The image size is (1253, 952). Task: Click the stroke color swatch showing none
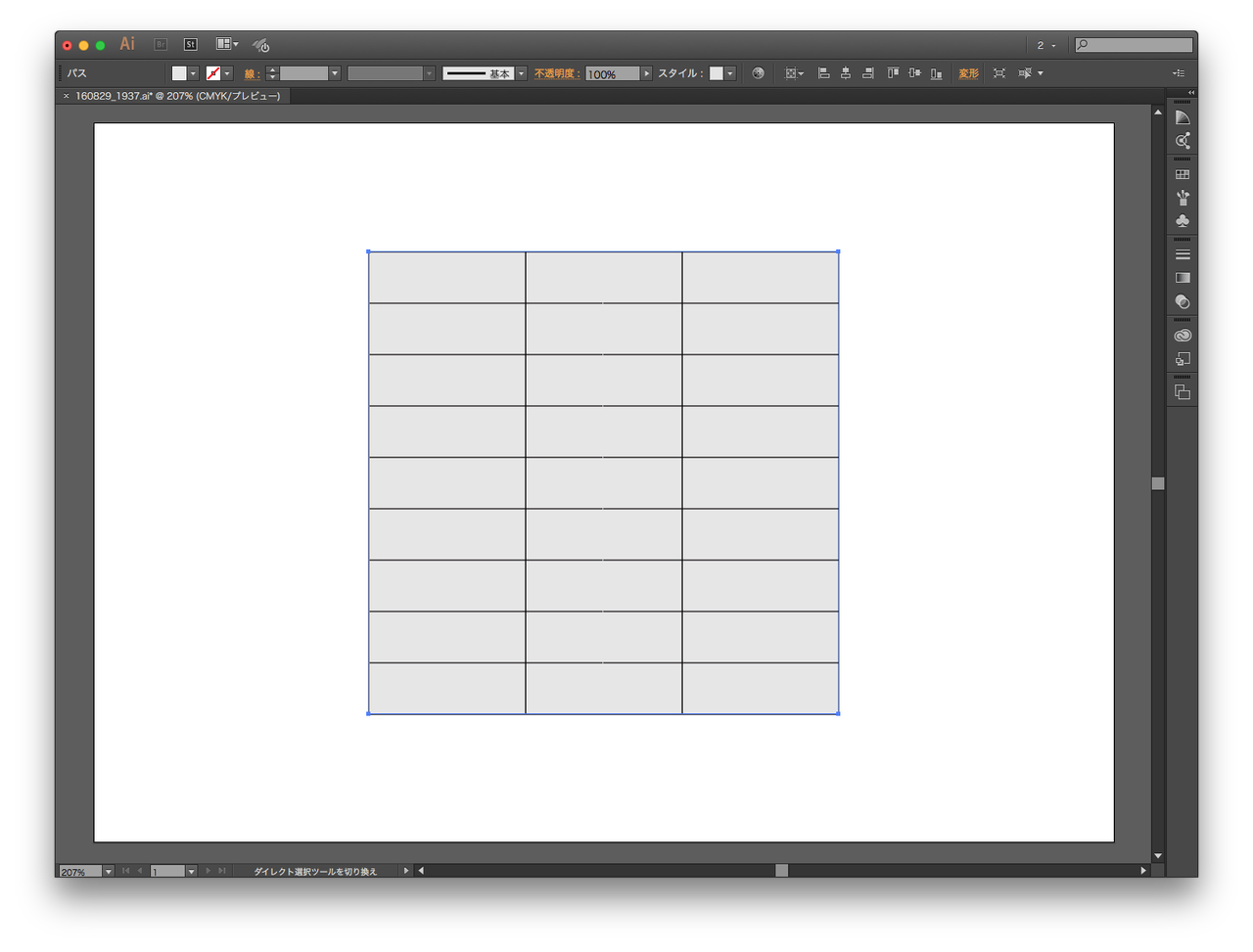coord(213,73)
